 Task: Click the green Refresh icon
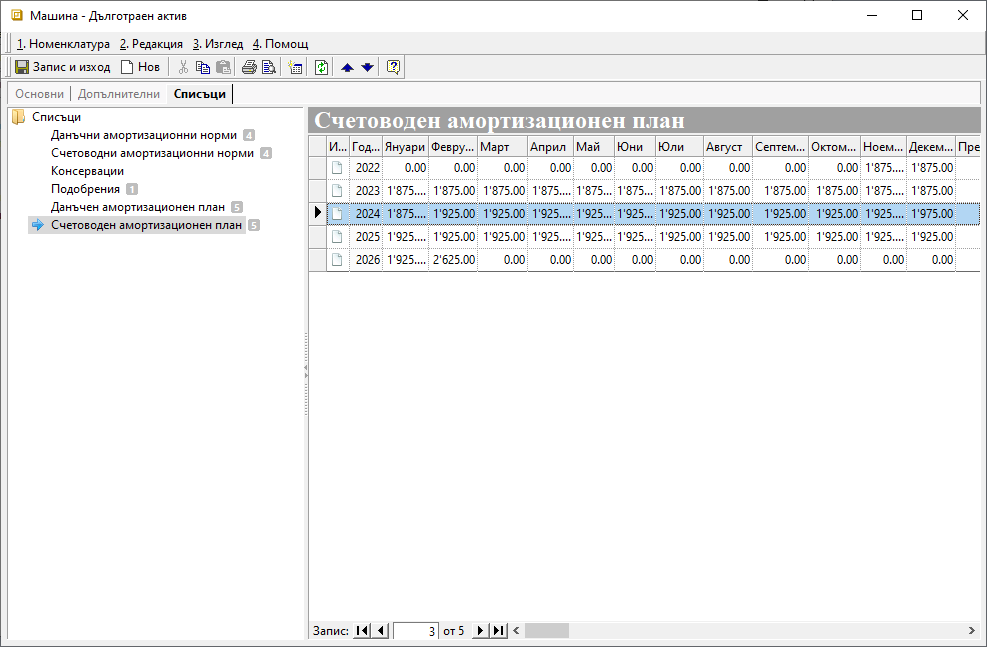click(321, 67)
